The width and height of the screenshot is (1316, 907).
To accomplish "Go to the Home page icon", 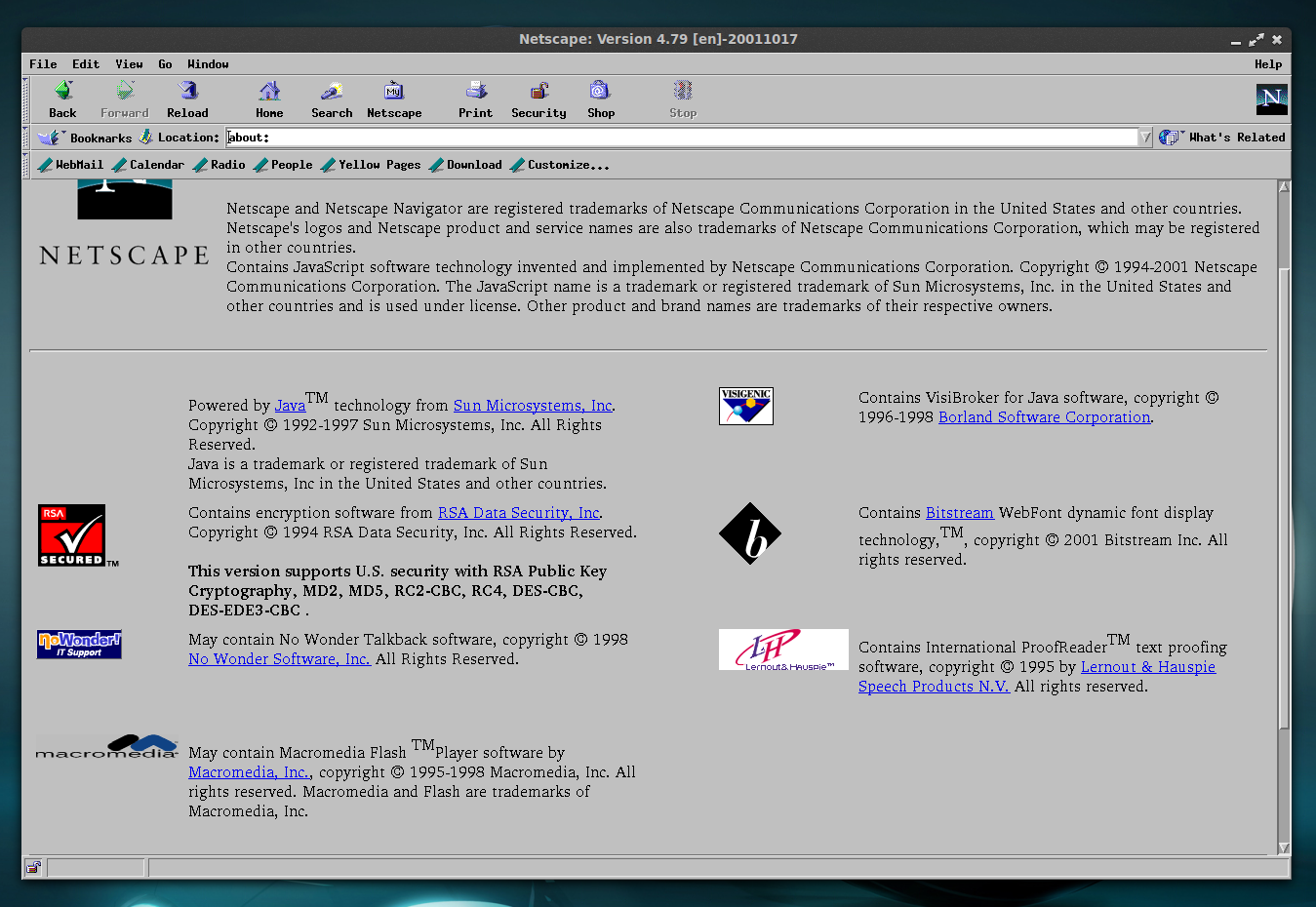I will coord(268,98).
